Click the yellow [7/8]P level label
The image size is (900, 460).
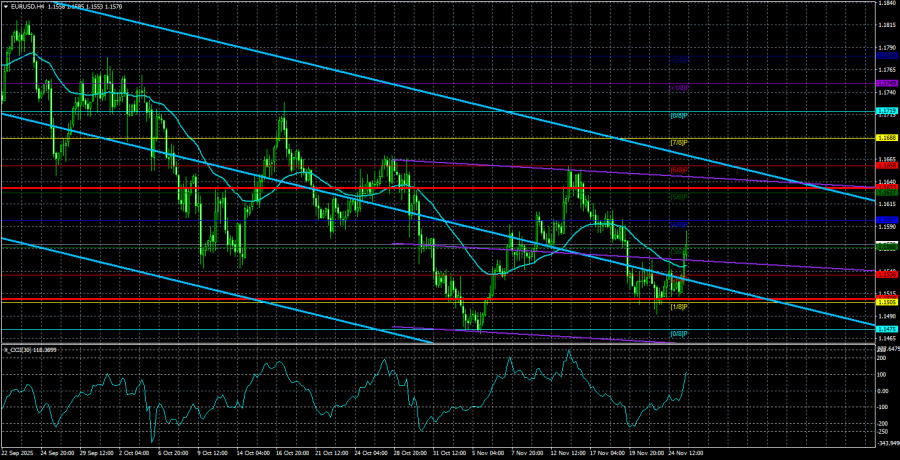[x=678, y=143]
